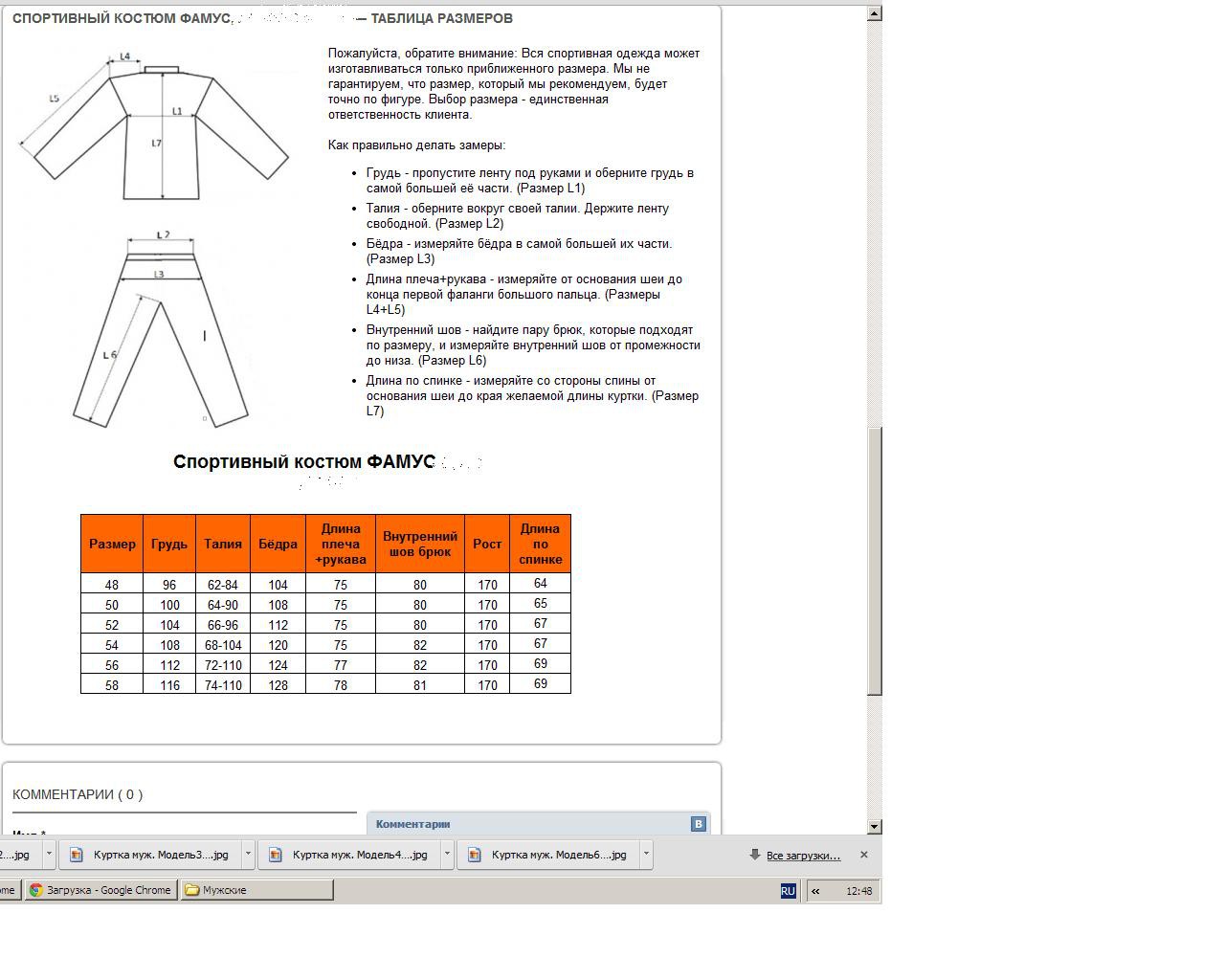This screenshot has width=1225, height=980.
Task: Open dropdown for Куртка муж. Модель6 download
Action: coord(646,855)
